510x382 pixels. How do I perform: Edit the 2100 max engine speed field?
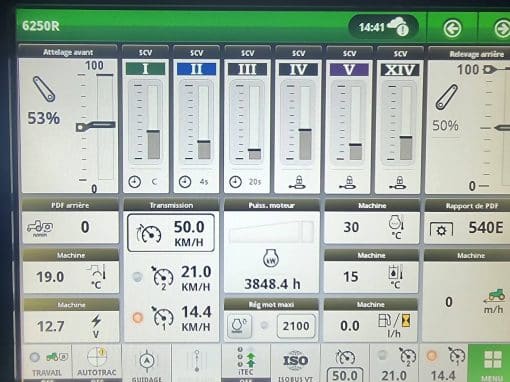(296, 326)
